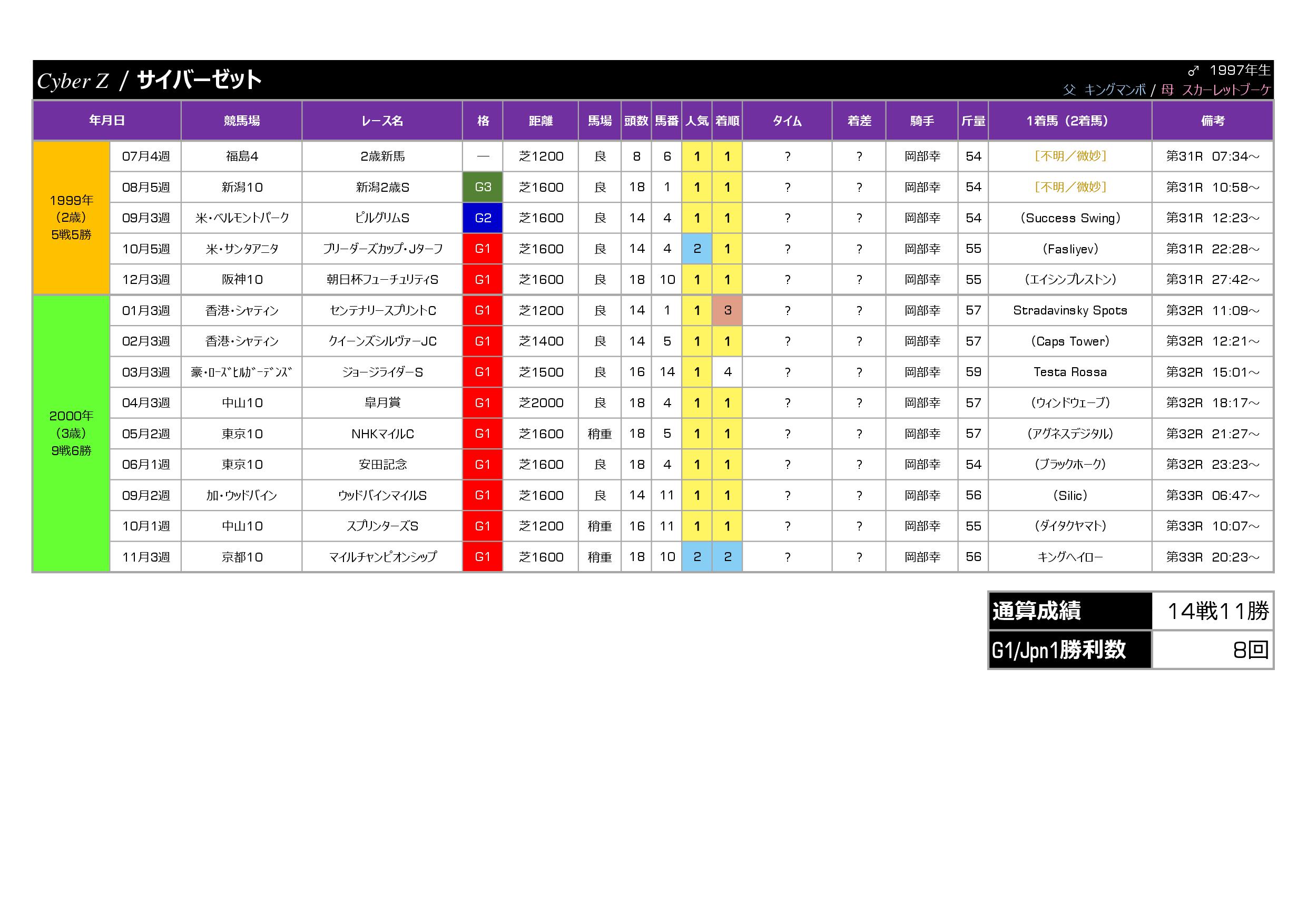Click the blue G2 grade cell
Screen dimensions: 1307x924
[482, 218]
